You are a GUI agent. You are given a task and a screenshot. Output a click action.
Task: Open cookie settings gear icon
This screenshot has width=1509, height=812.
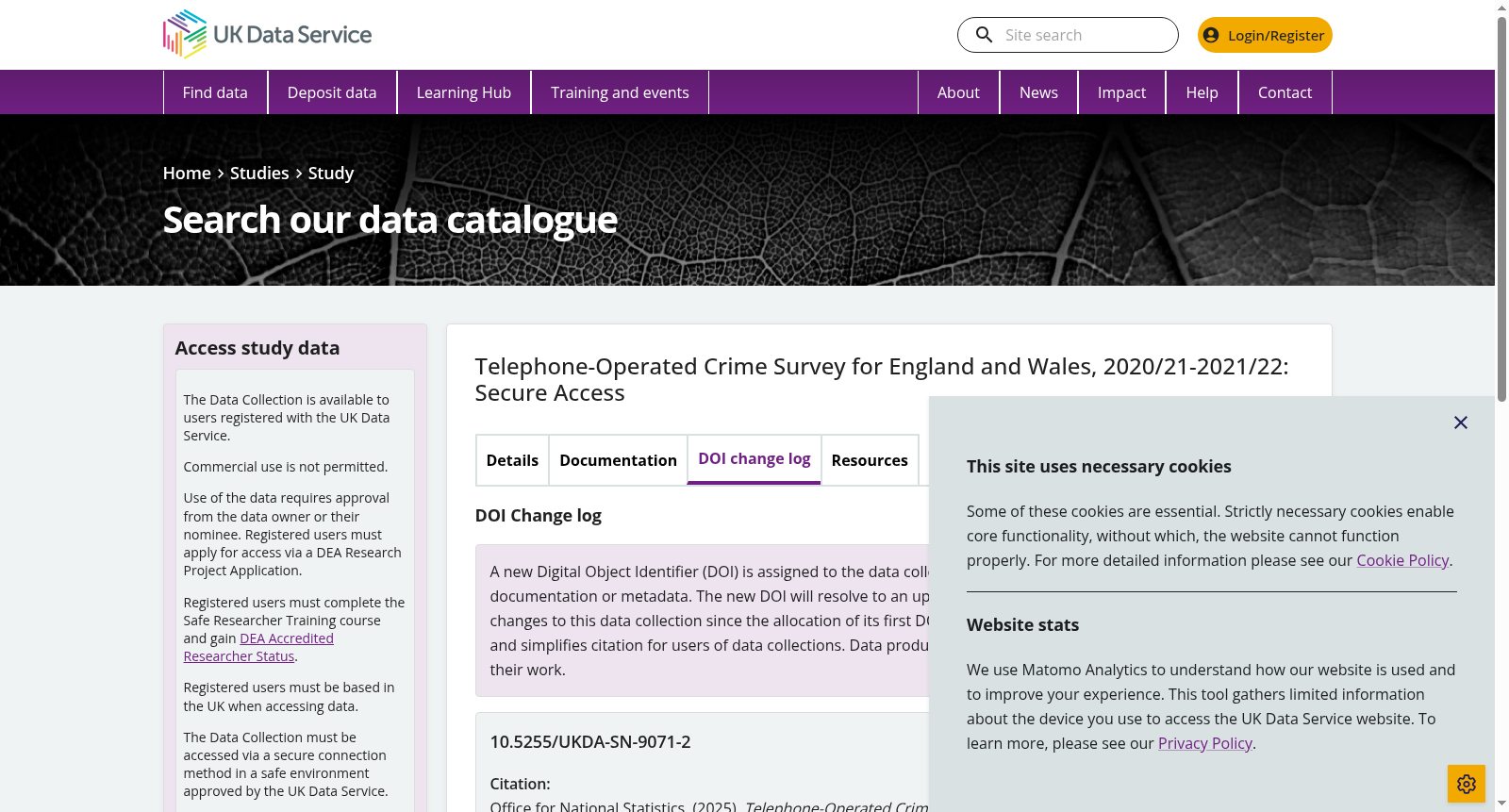click(x=1467, y=784)
